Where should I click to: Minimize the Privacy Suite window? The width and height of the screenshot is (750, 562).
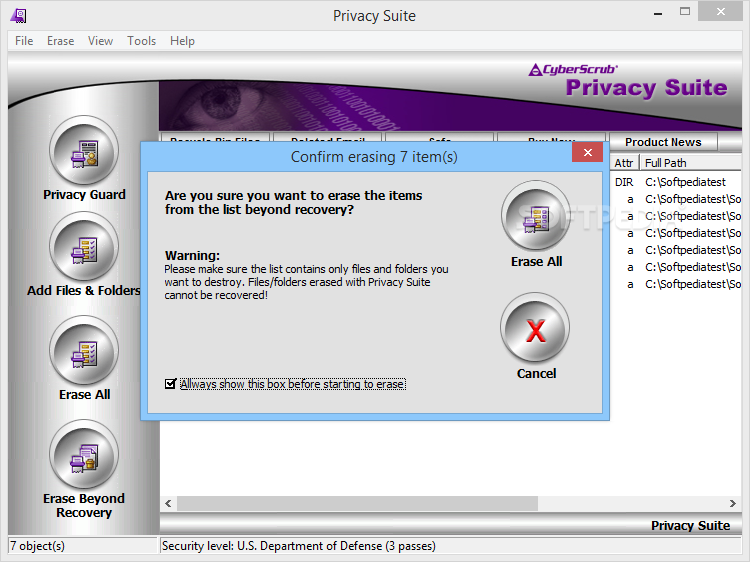click(x=658, y=13)
